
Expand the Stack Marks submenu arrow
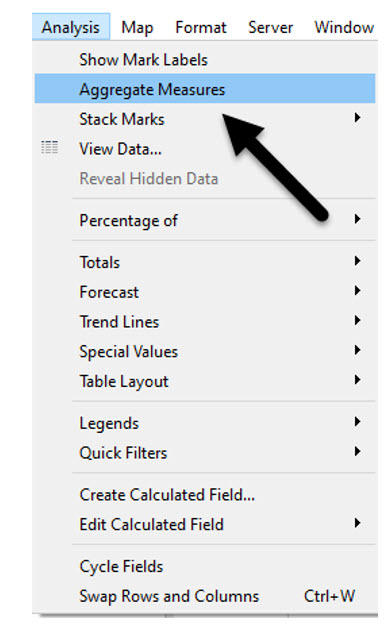[357, 118]
